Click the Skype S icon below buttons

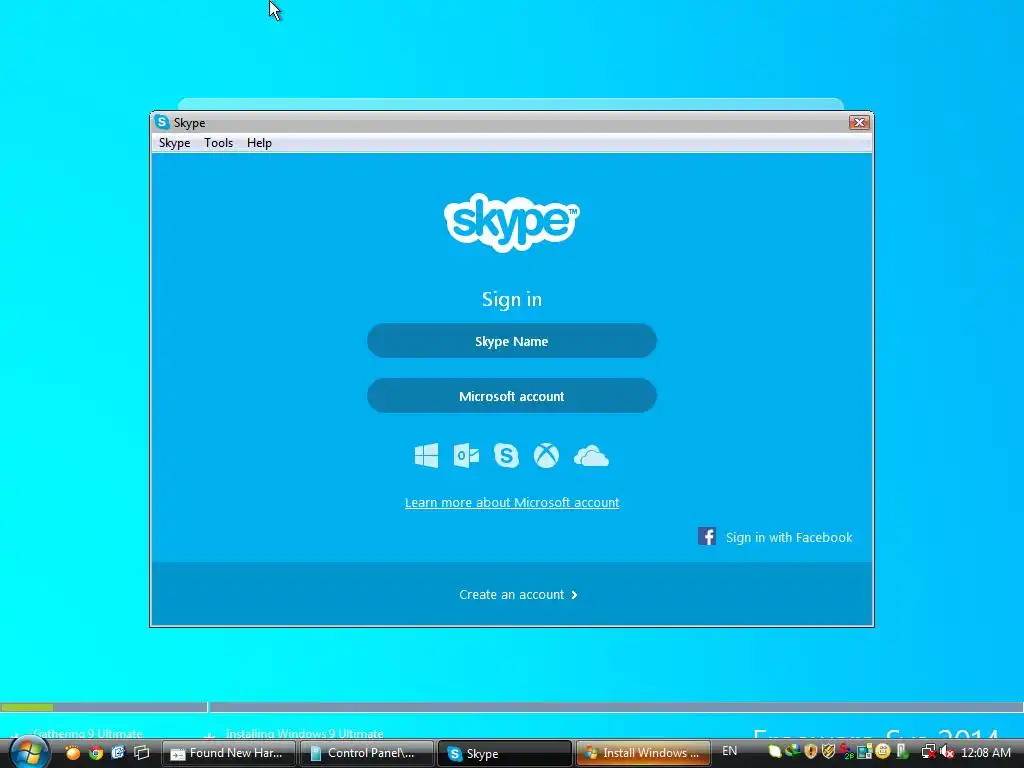point(506,456)
